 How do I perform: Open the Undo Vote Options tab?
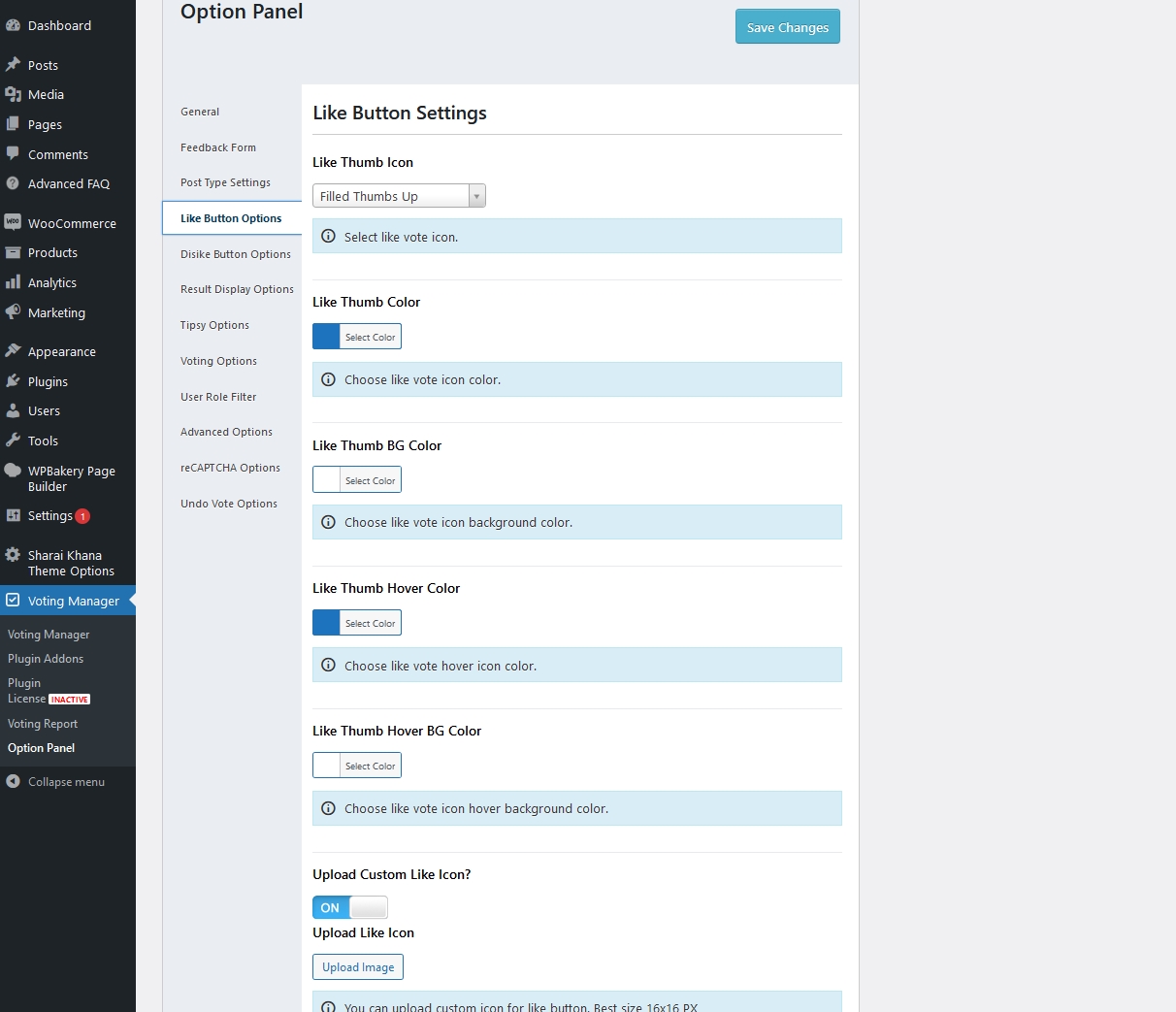(x=229, y=504)
